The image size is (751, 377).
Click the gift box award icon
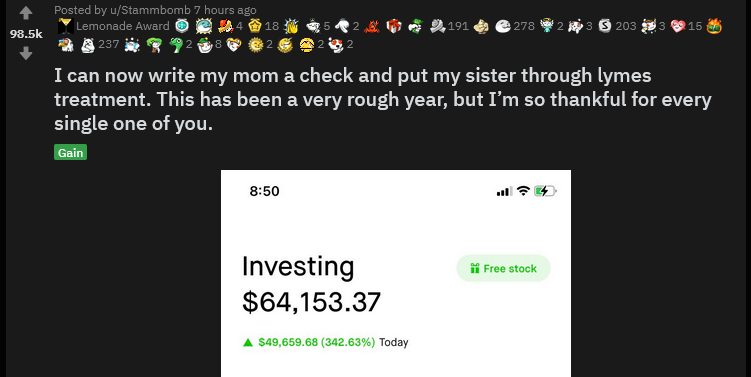(x=394, y=26)
